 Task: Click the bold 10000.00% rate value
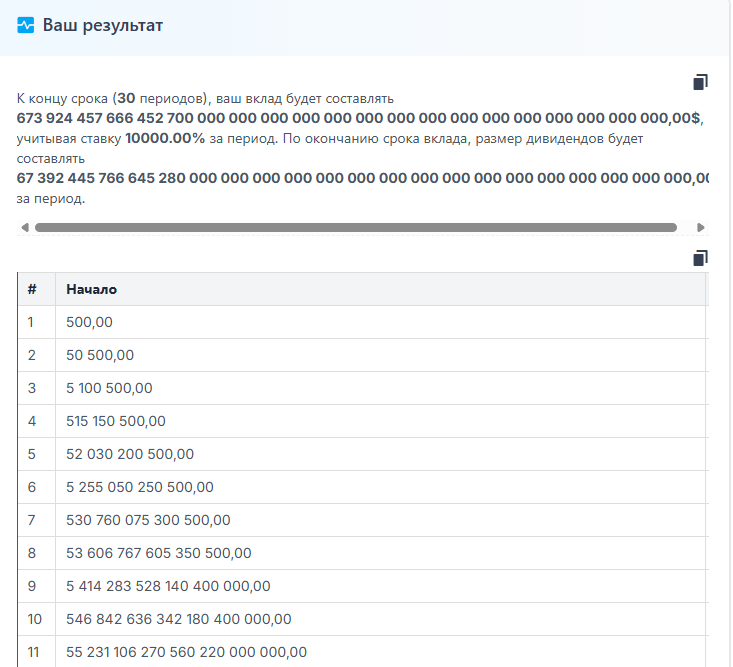click(165, 138)
